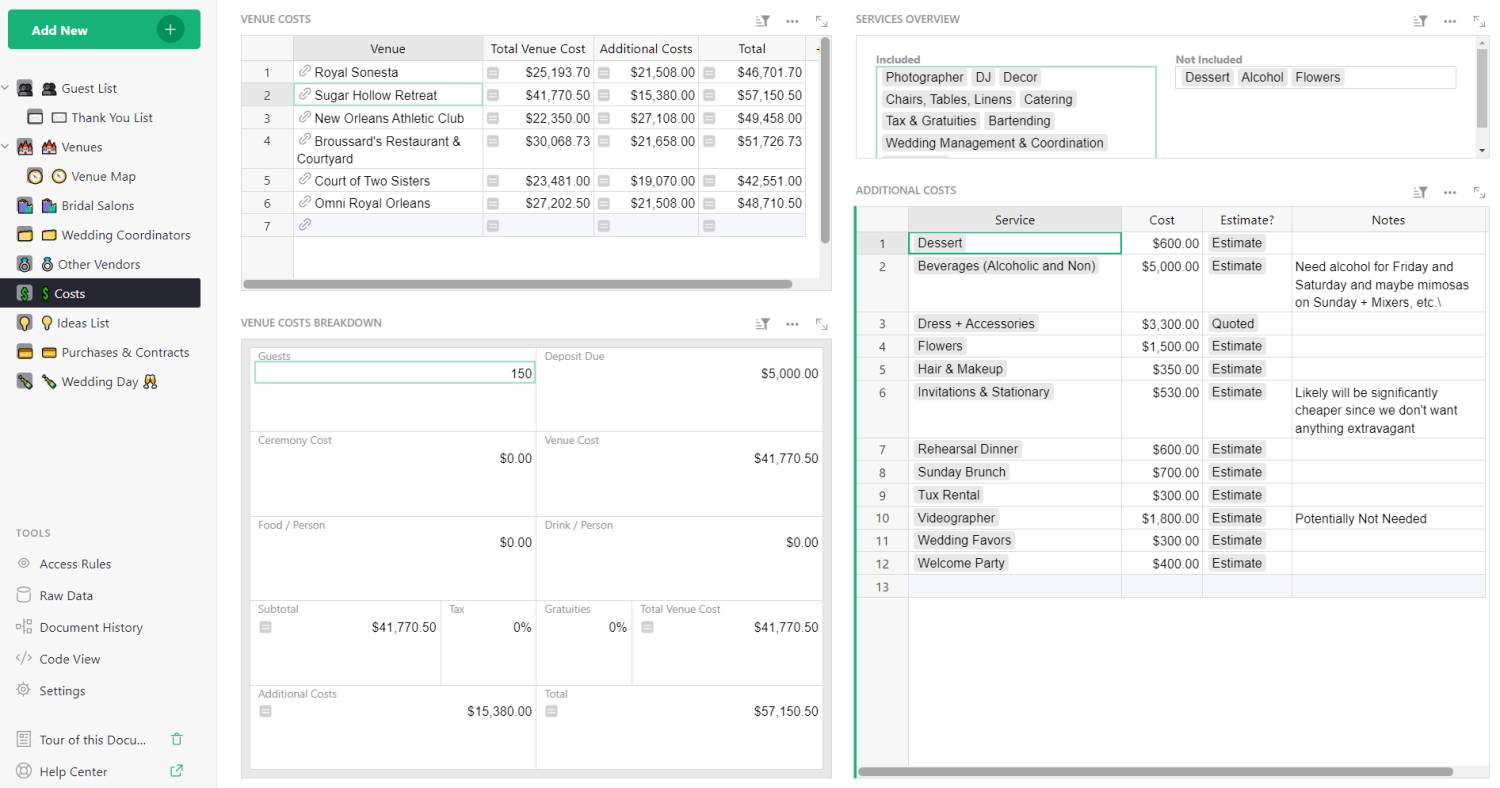1500x788 pixels.
Task: Open Services Overview options menu
Action: click(1450, 20)
